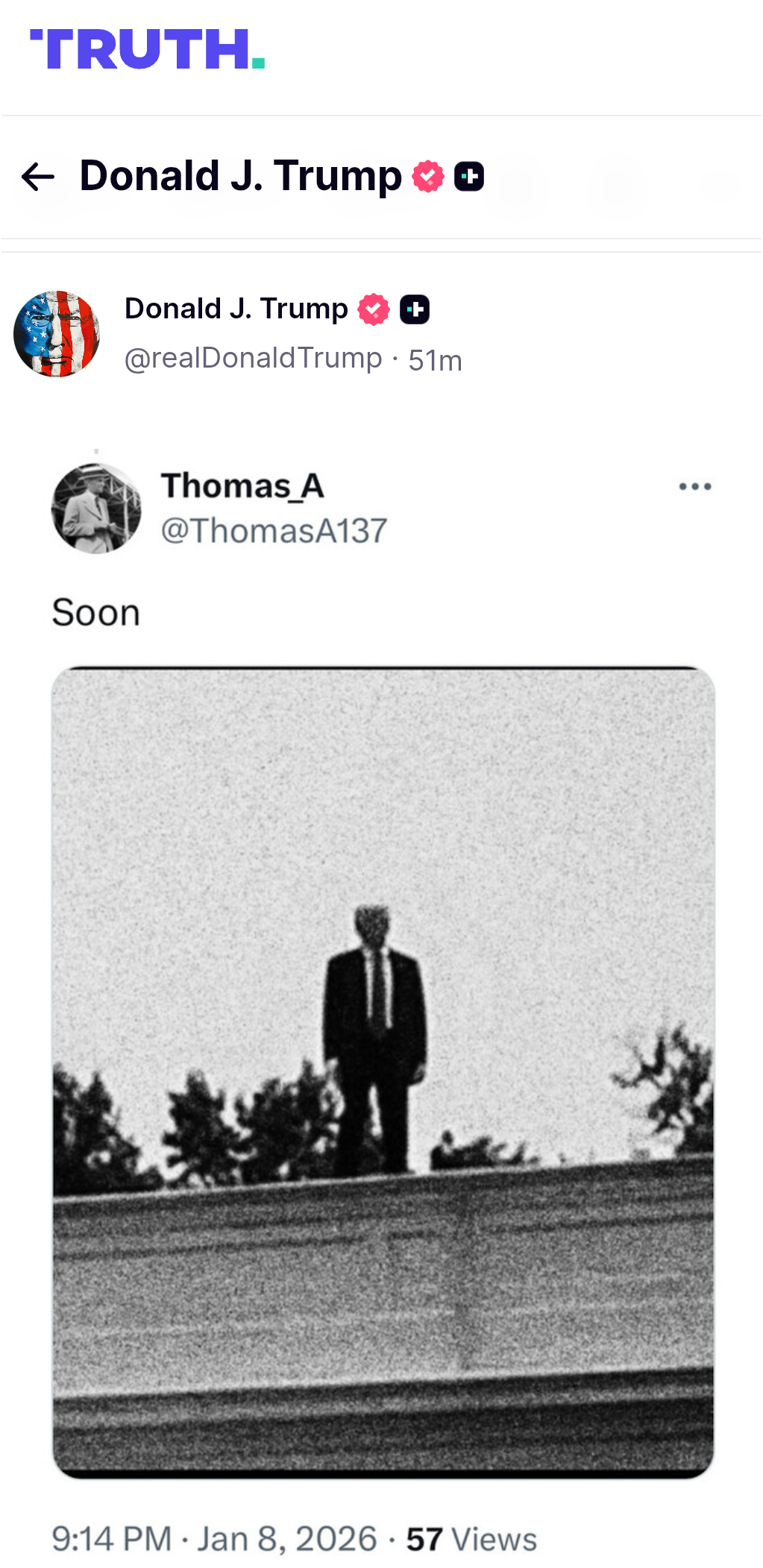
Task: Click the TRUTH logo at top
Action: 148,49
